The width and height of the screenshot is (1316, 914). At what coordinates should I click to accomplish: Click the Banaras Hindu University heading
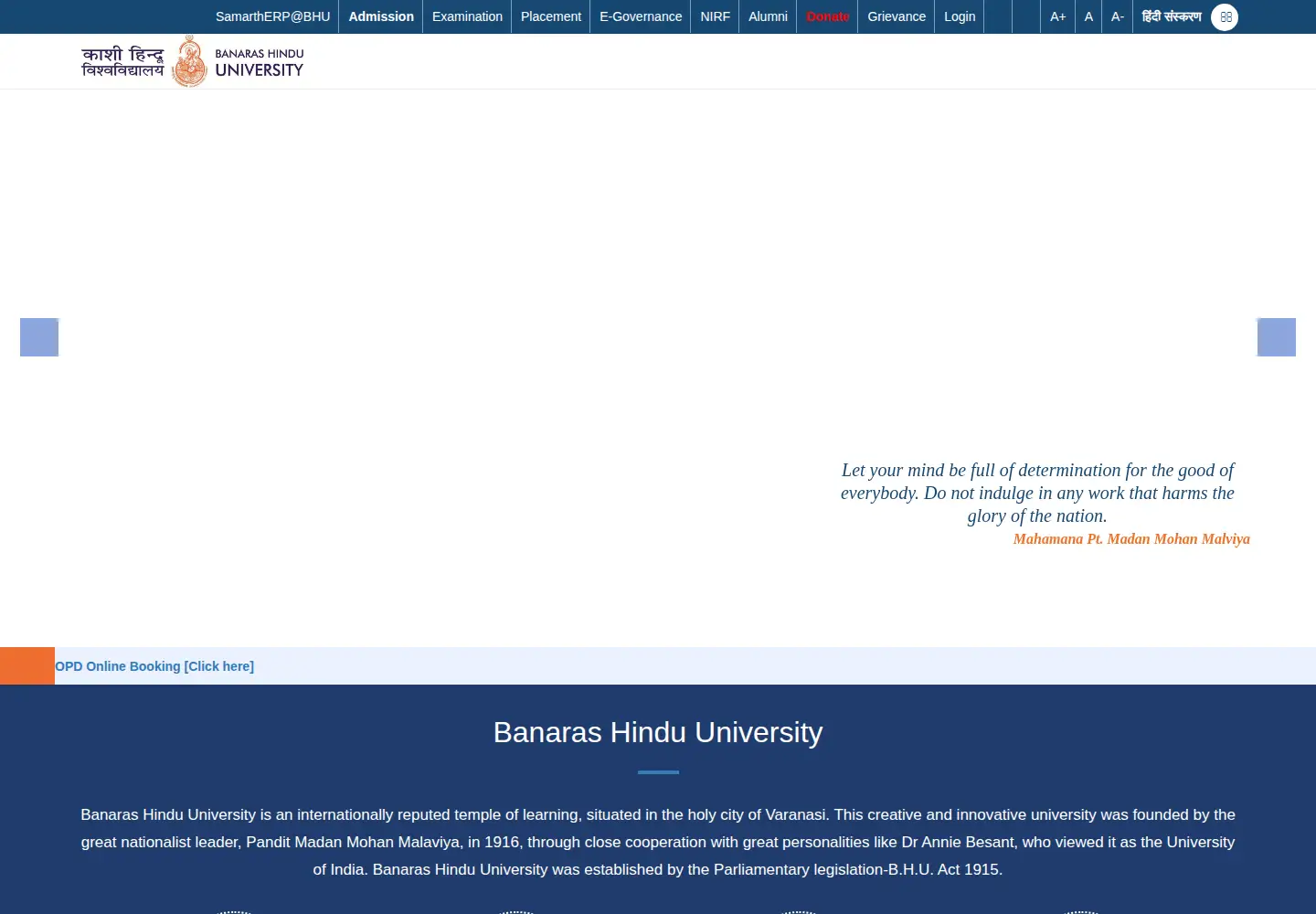point(658,732)
